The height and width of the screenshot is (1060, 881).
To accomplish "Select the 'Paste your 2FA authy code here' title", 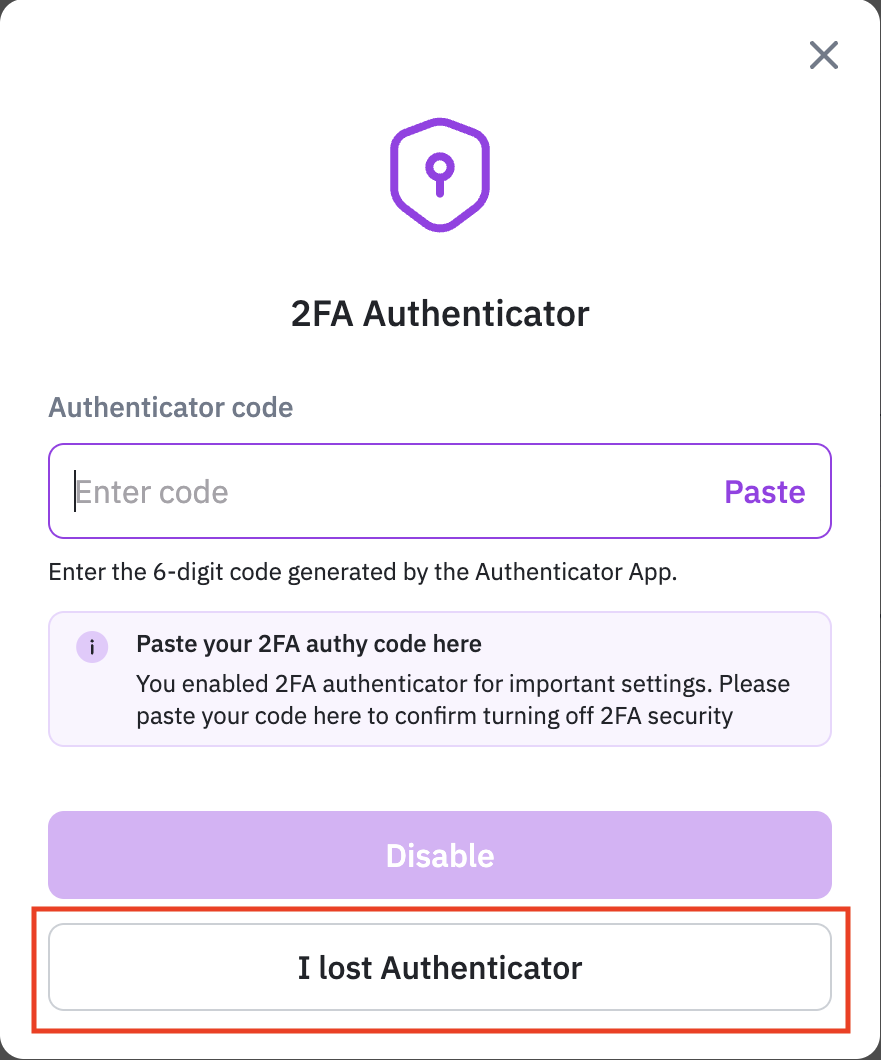I will point(309,643).
